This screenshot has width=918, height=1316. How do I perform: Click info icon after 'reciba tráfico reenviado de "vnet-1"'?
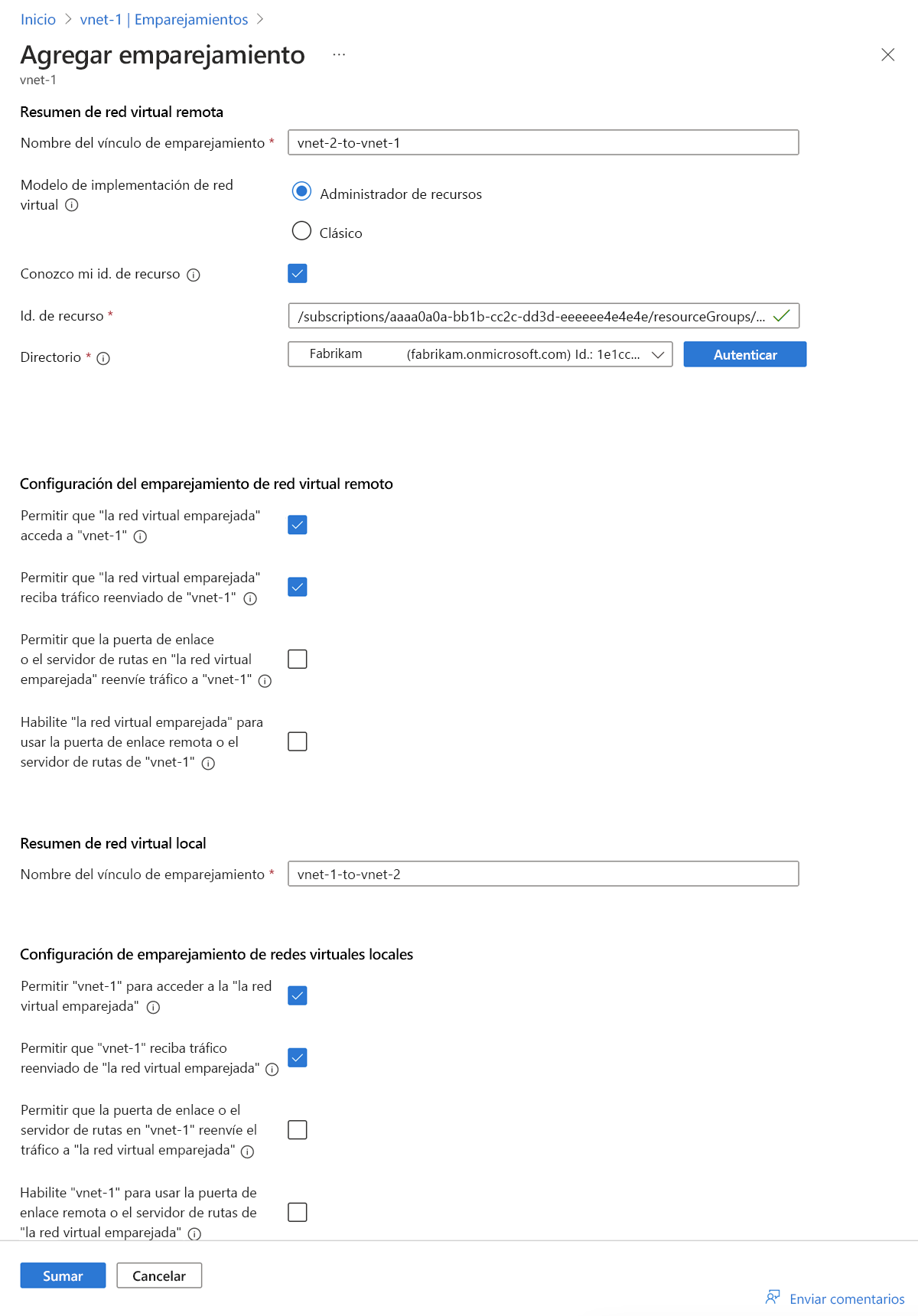250,598
